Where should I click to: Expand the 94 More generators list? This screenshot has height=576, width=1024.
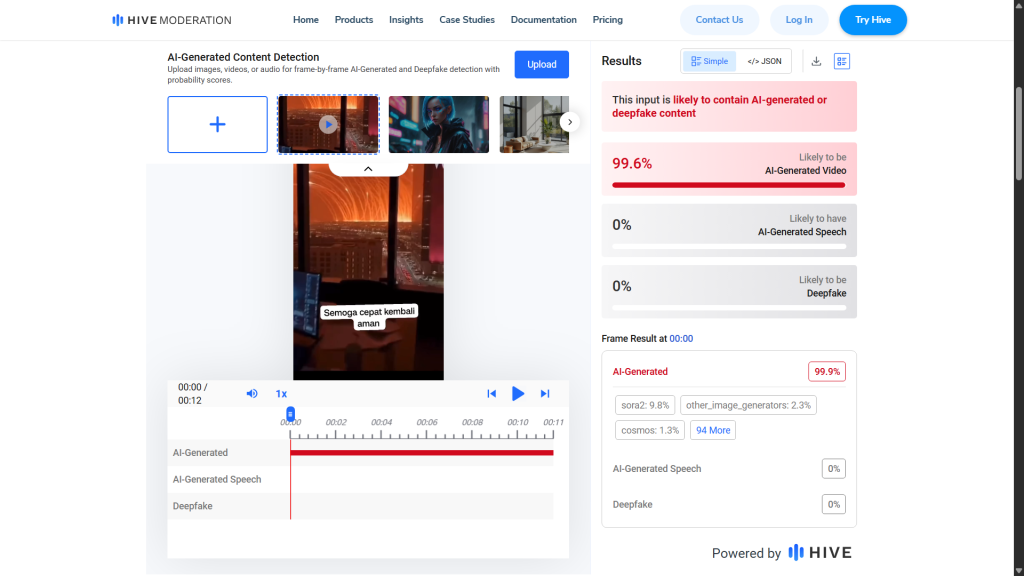pos(713,430)
